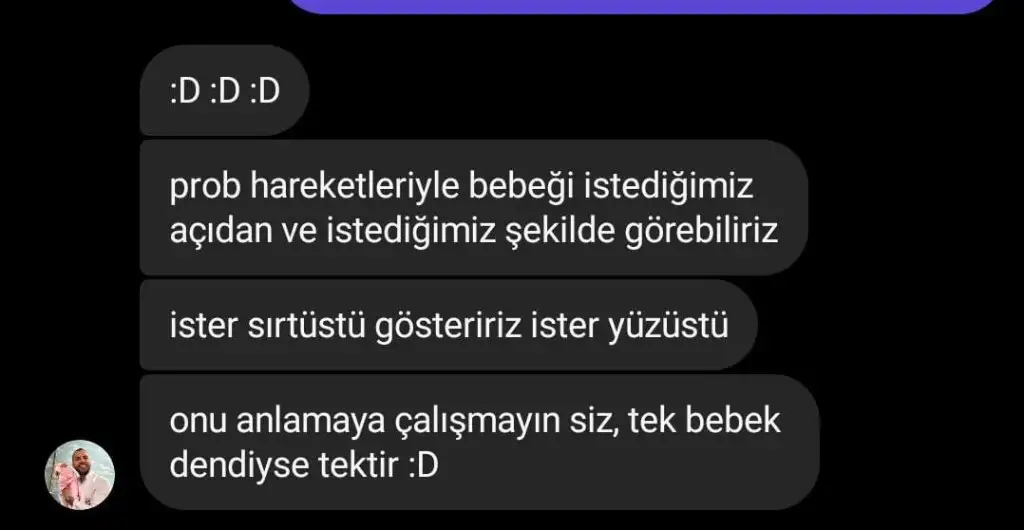Tap the "onu anlamaya çalışmayın siz" message
1024x530 pixels.
pyautogui.click(x=479, y=443)
